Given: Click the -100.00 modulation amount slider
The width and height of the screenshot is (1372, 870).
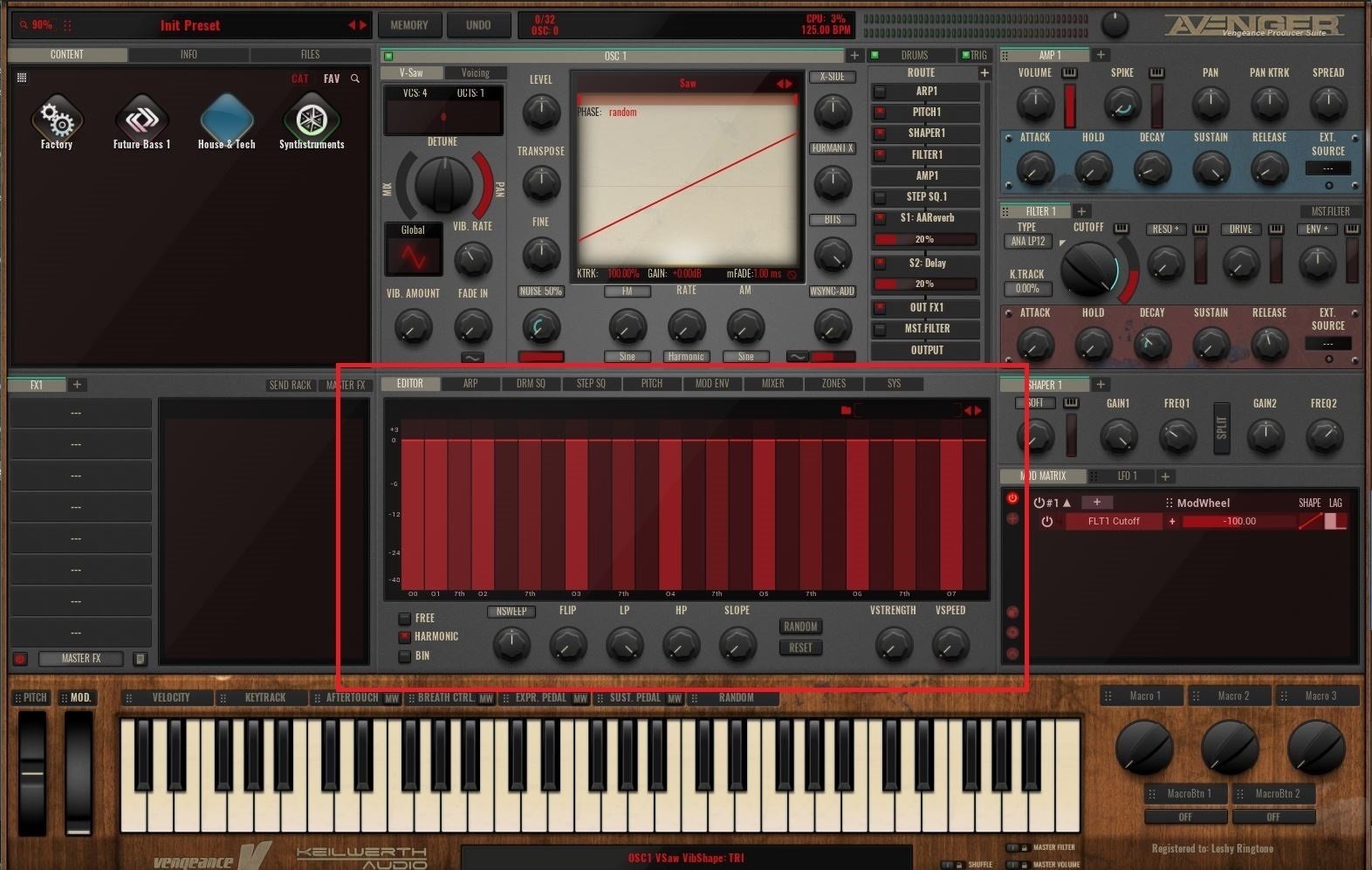Looking at the screenshot, I should coord(1239,522).
